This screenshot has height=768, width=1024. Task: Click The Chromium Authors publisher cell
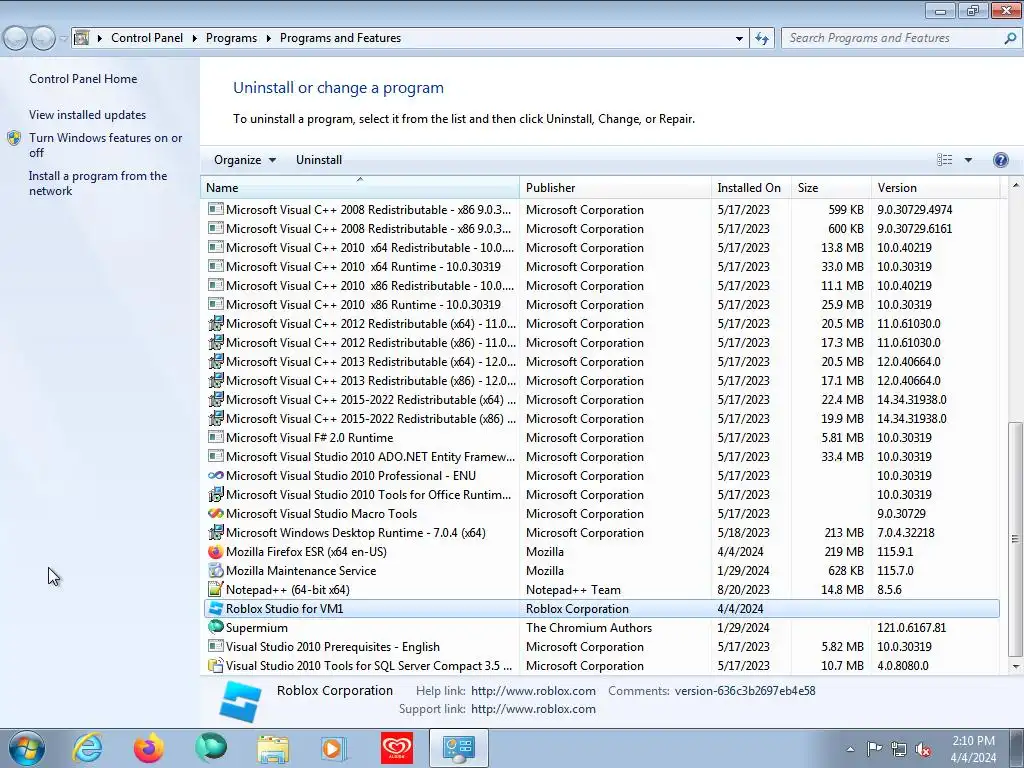pyautogui.click(x=589, y=628)
